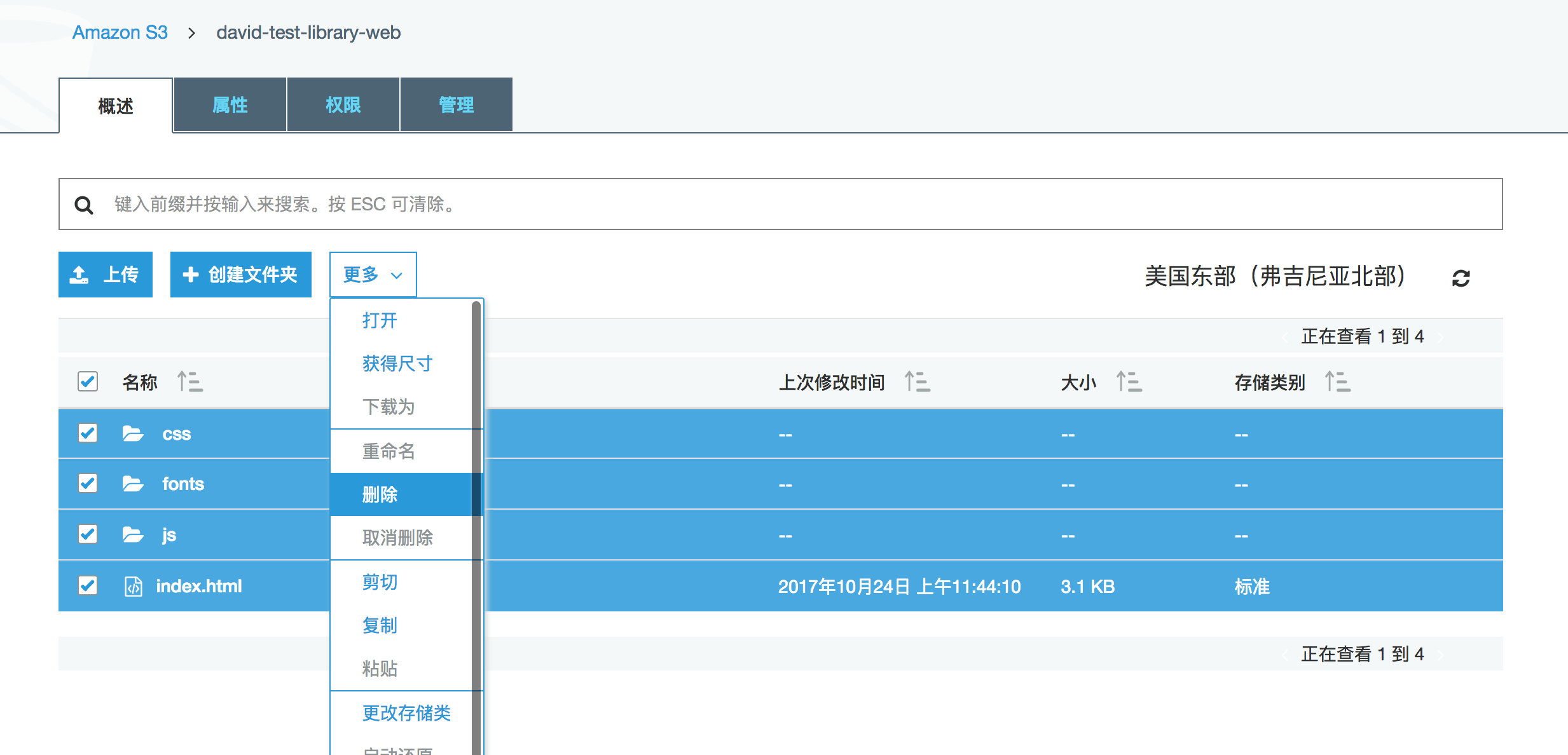Click the refresh icon next to region
Image resolution: width=1568 pixels, height=755 pixels.
(1461, 278)
